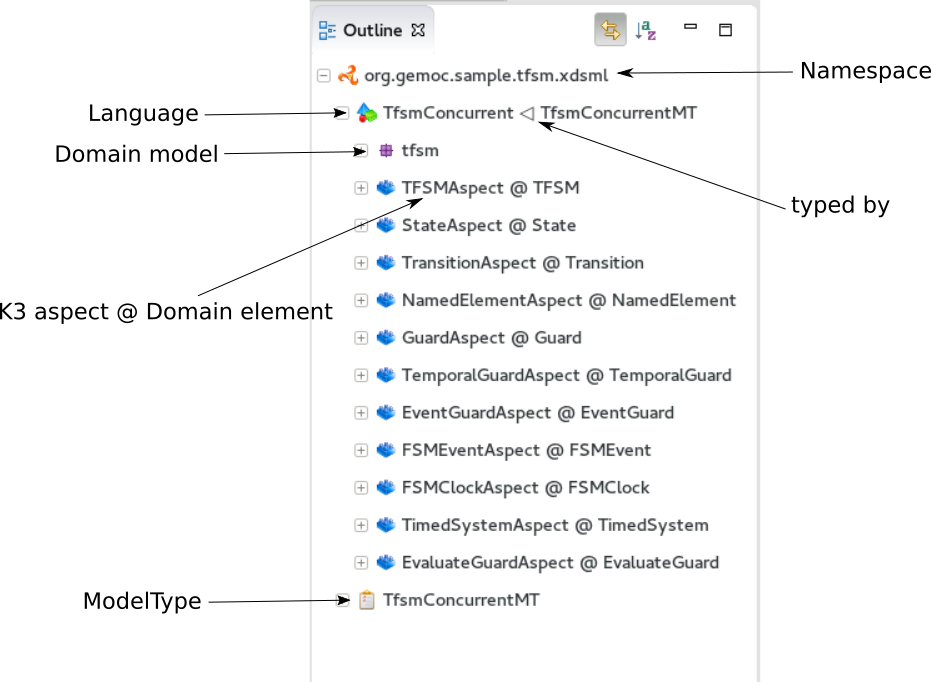Screen dimensions: 931x682
Task: Click the GuardAspect aspect icon
Action: pyautogui.click(x=385, y=337)
